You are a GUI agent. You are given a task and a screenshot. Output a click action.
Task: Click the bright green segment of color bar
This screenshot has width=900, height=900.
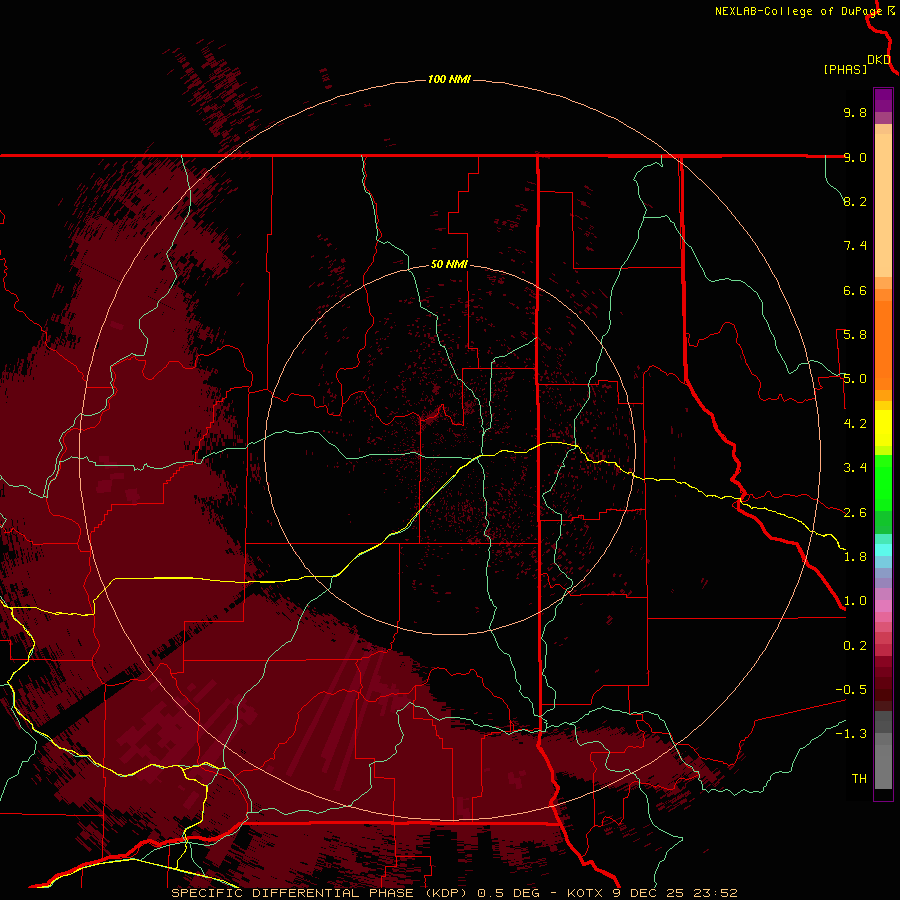tap(883, 482)
